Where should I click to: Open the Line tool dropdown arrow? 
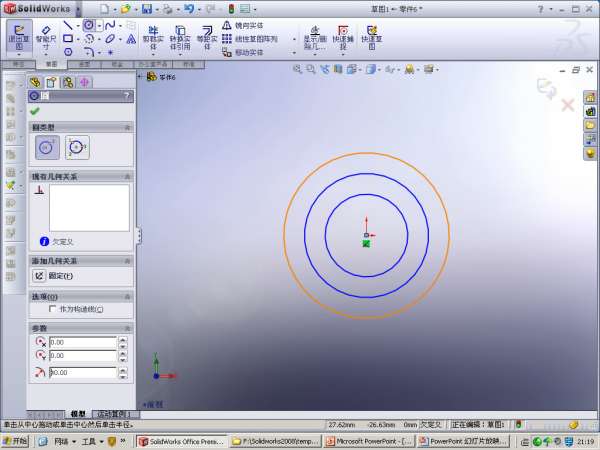tap(78, 26)
